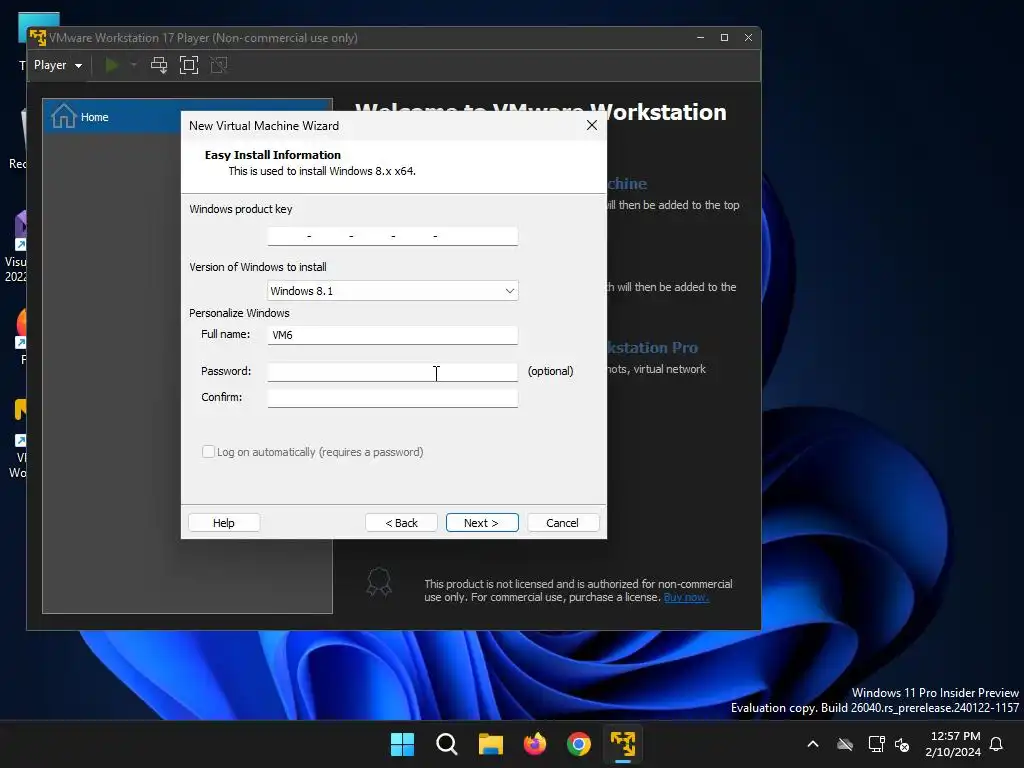Viewport: 1024px width, 768px height.
Task: Launch Firefox from the taskbar
Action: tap(535, 744)
